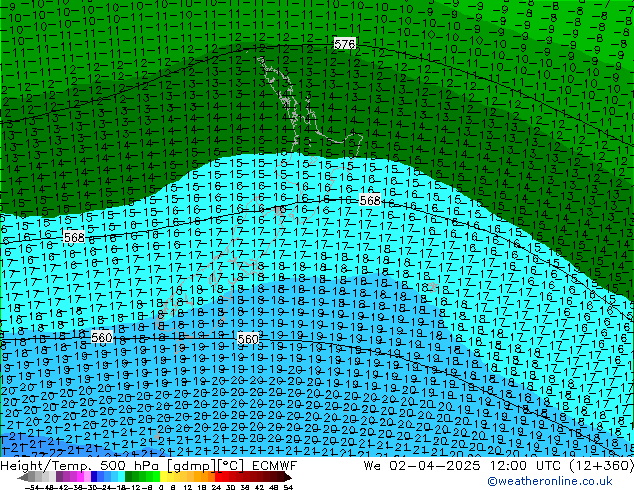Click the 568 contour label near map center

click(x=370, y=200)
